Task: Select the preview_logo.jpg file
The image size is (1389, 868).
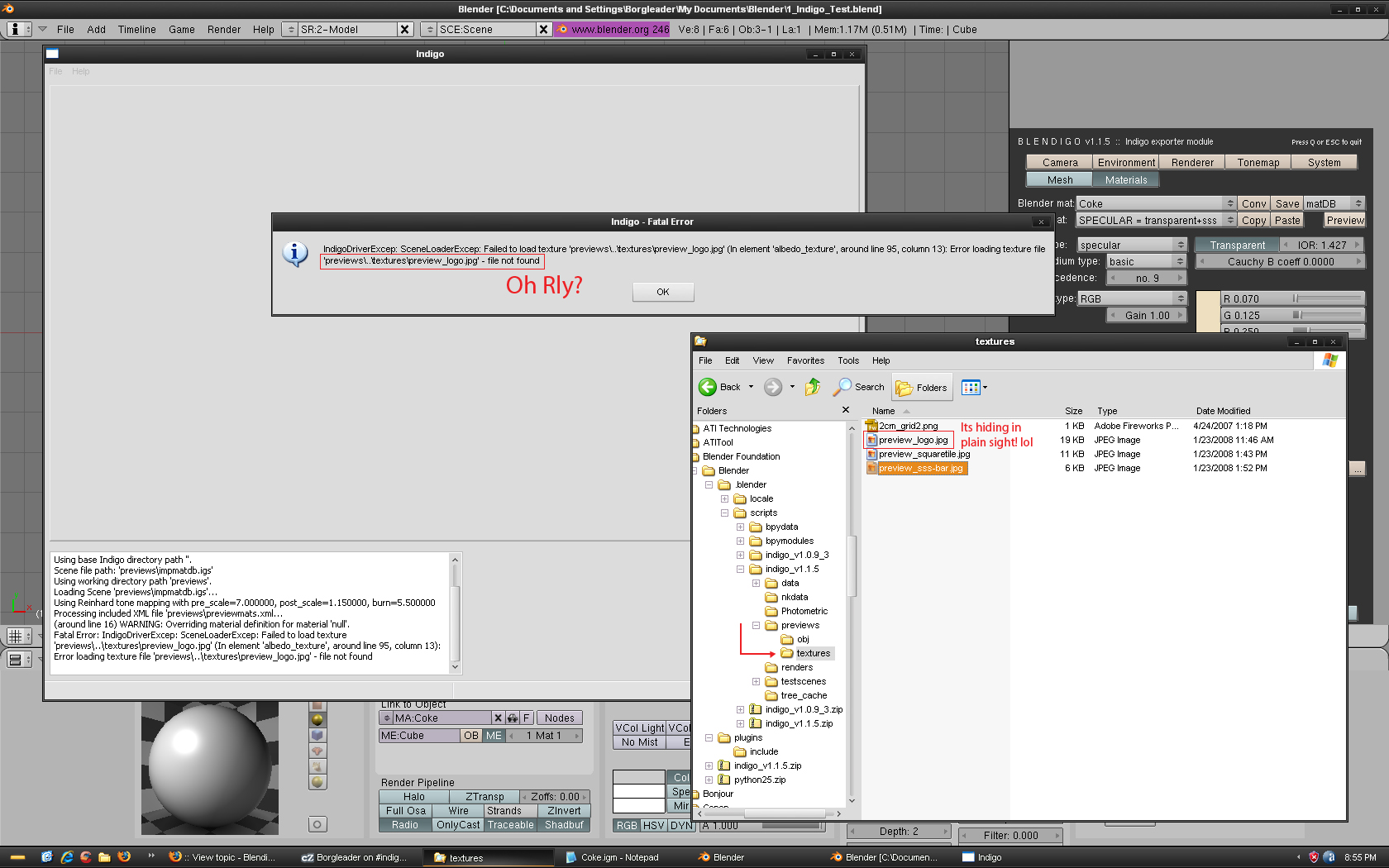Action: pyautogui.click(x=914, y=440)
